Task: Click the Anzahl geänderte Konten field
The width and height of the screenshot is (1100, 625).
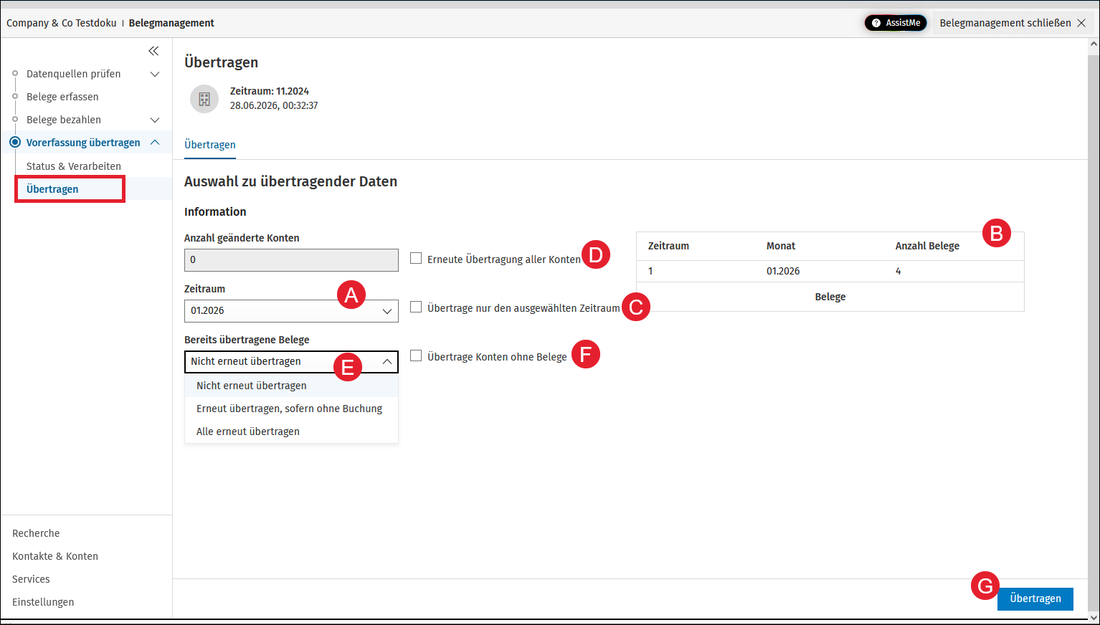Action: click(x=291, y=260)
